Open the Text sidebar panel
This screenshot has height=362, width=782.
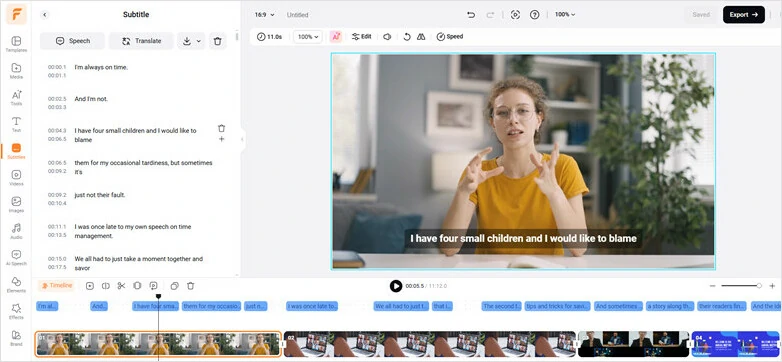tap(16, 124)
